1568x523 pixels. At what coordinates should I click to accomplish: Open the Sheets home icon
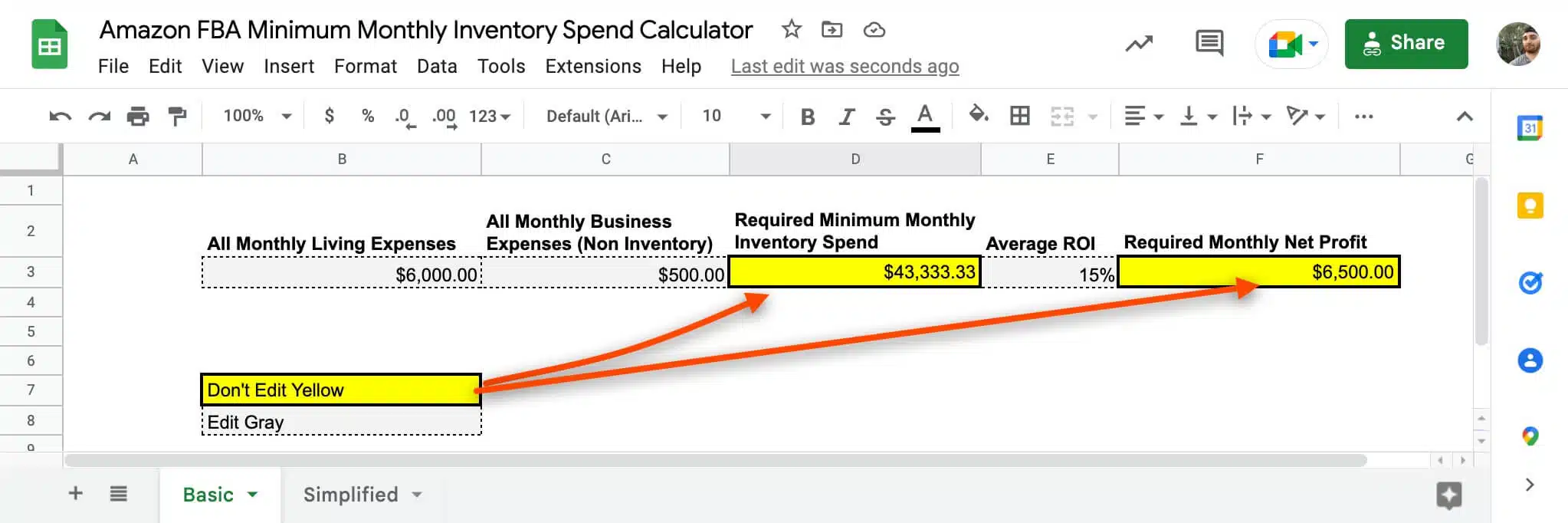tap(50, 44)
